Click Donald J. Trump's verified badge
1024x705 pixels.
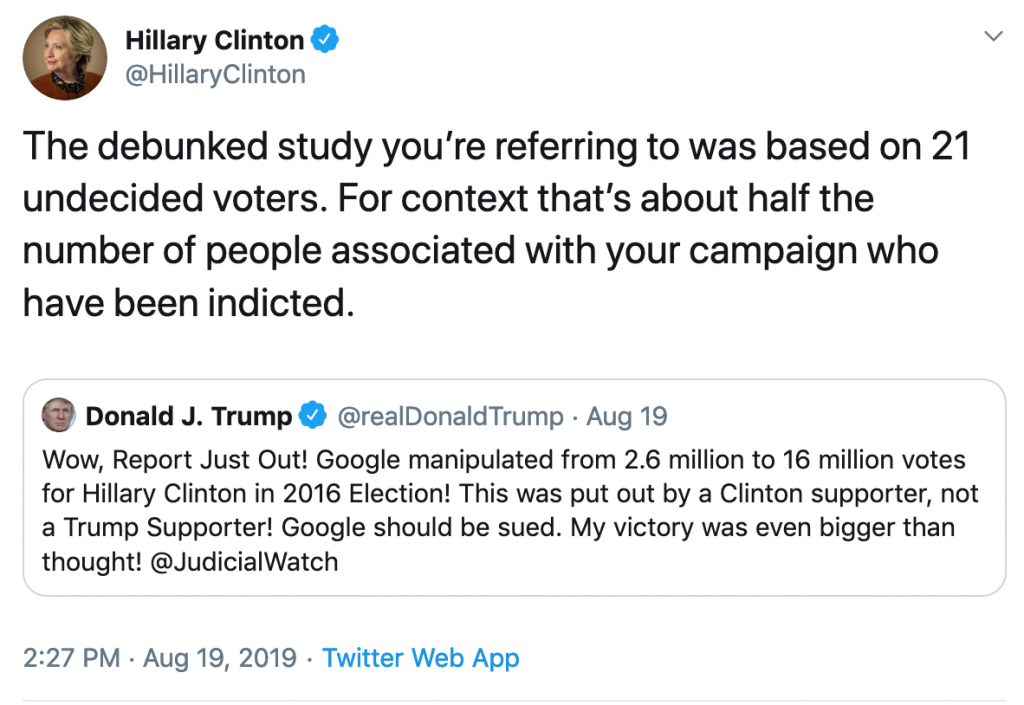(313, 415)
